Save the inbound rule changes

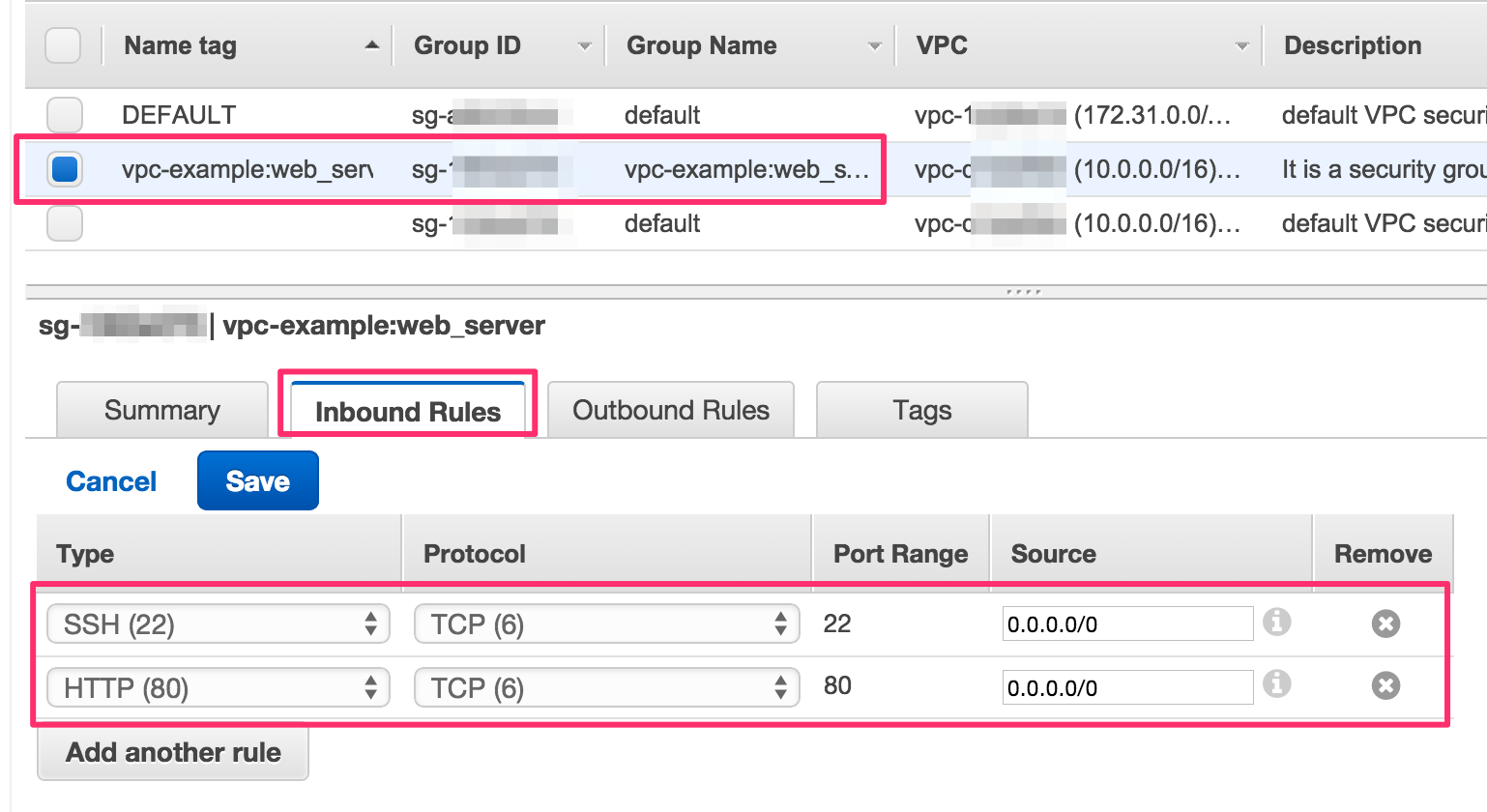pos(257,481)
